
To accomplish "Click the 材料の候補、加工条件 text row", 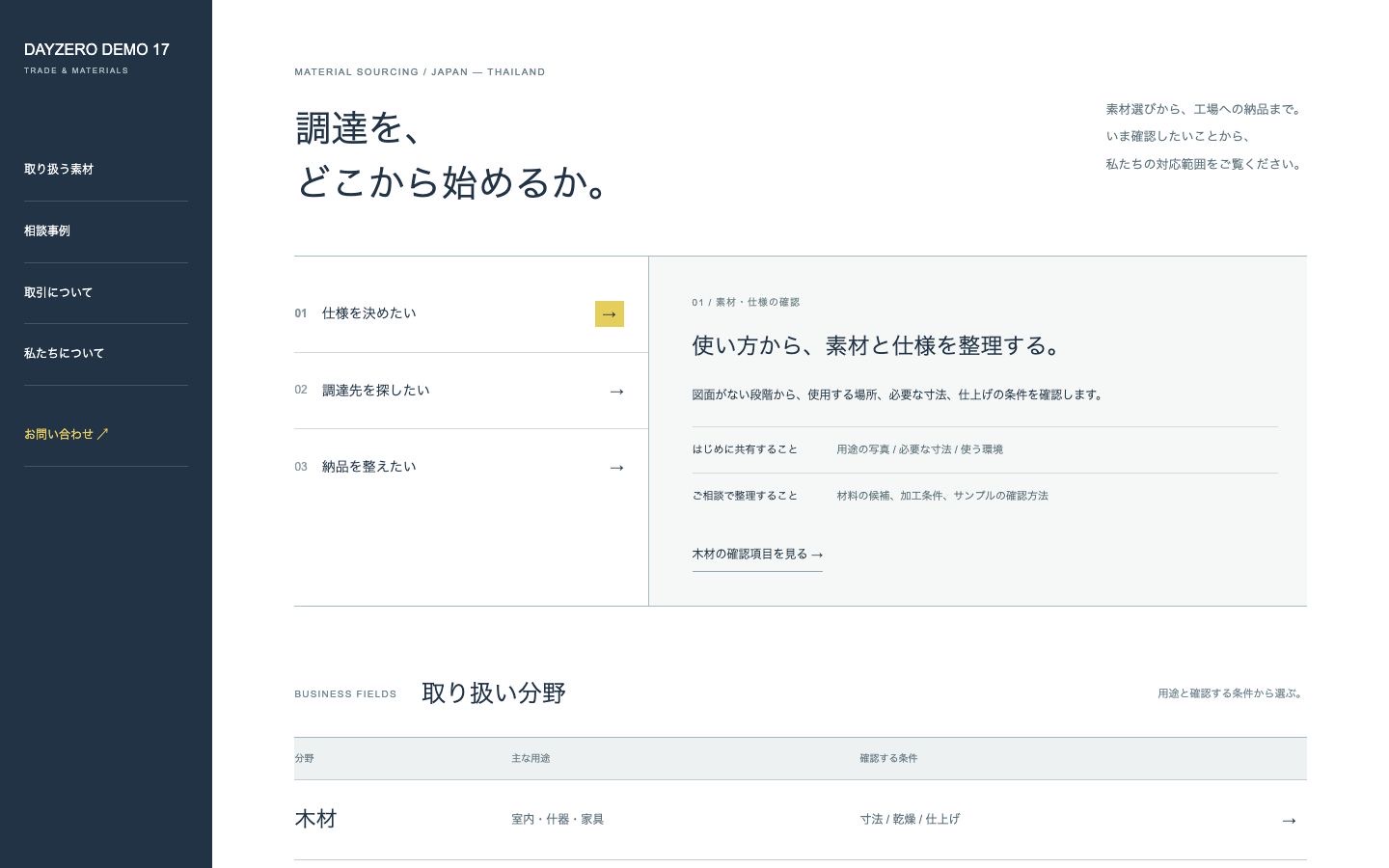I will [942, 496].
